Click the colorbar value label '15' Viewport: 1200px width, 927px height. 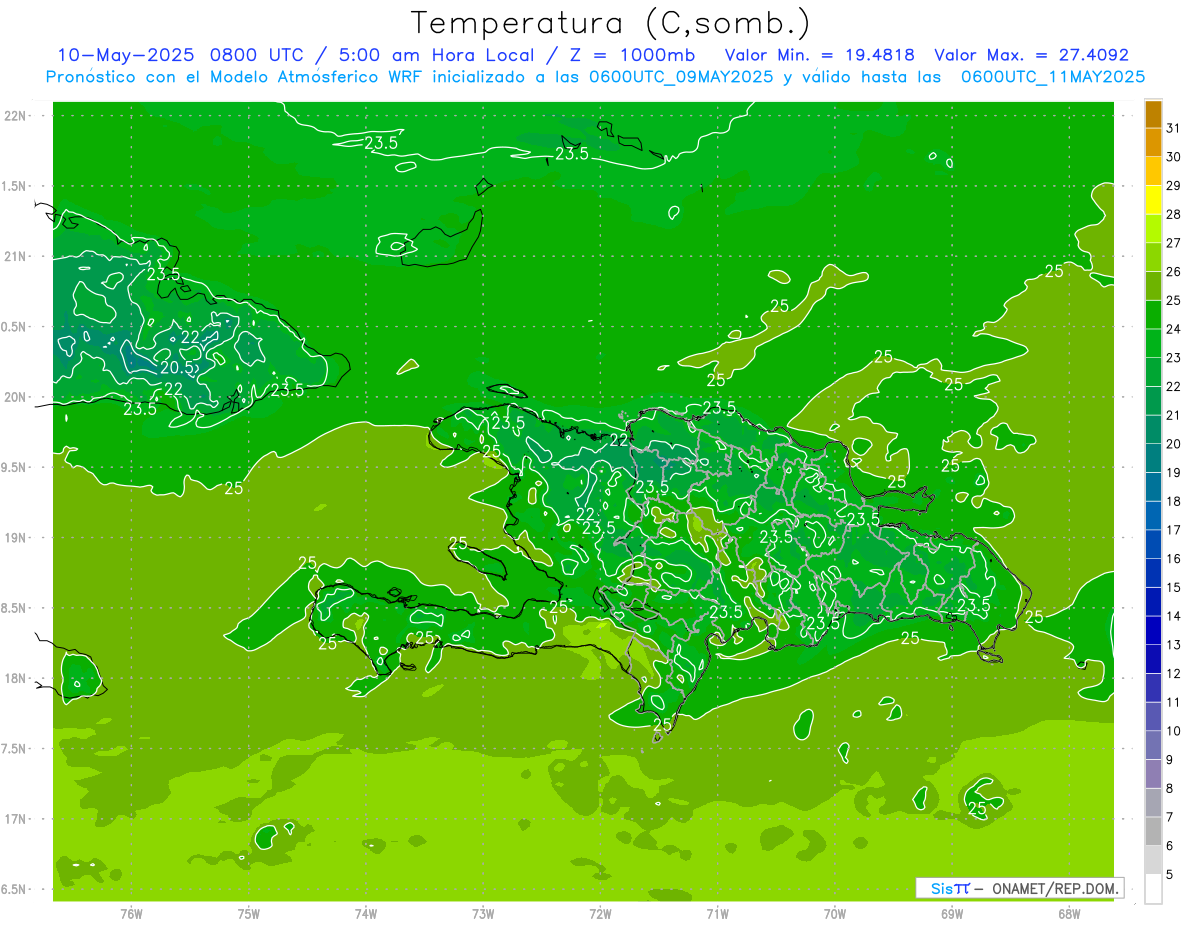[x=1174, y=587]
